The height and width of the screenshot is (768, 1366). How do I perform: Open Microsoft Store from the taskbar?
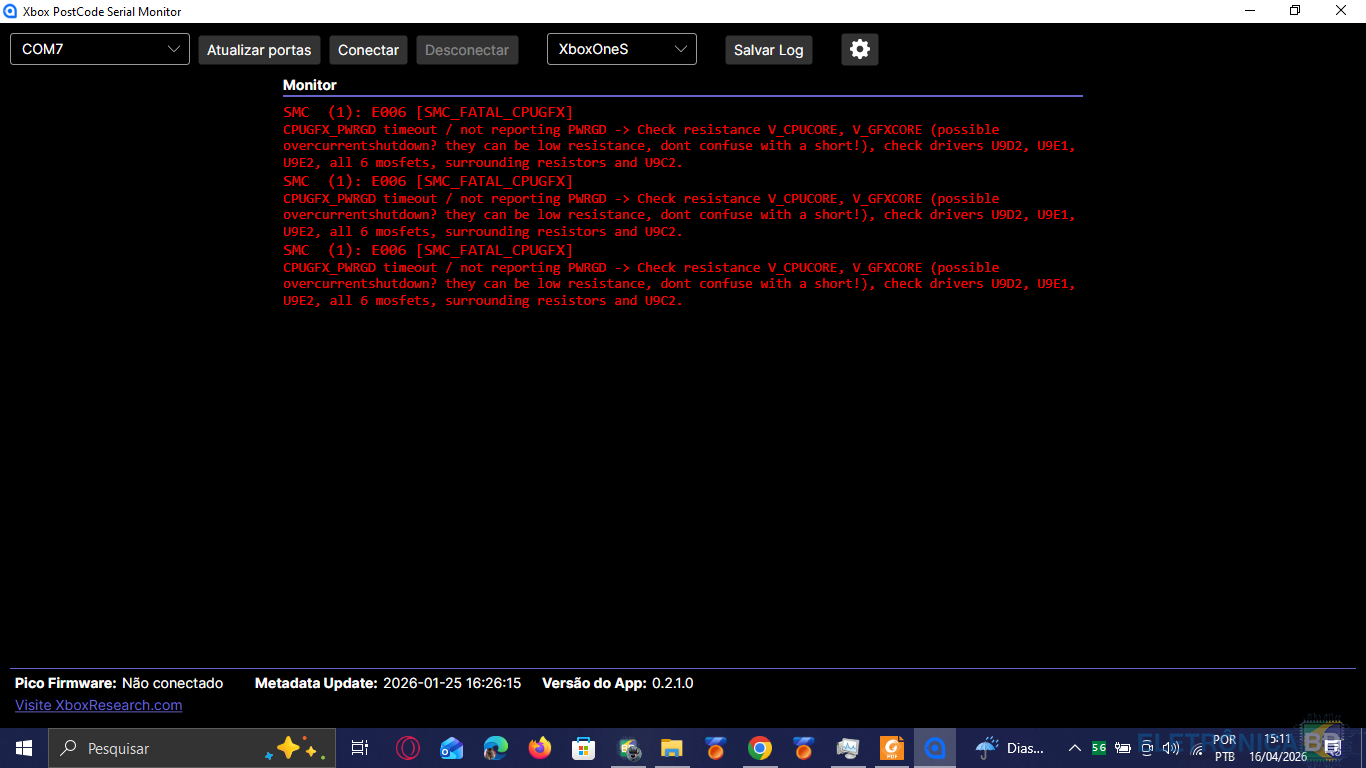pyautogui.click(x=583, y=748)
